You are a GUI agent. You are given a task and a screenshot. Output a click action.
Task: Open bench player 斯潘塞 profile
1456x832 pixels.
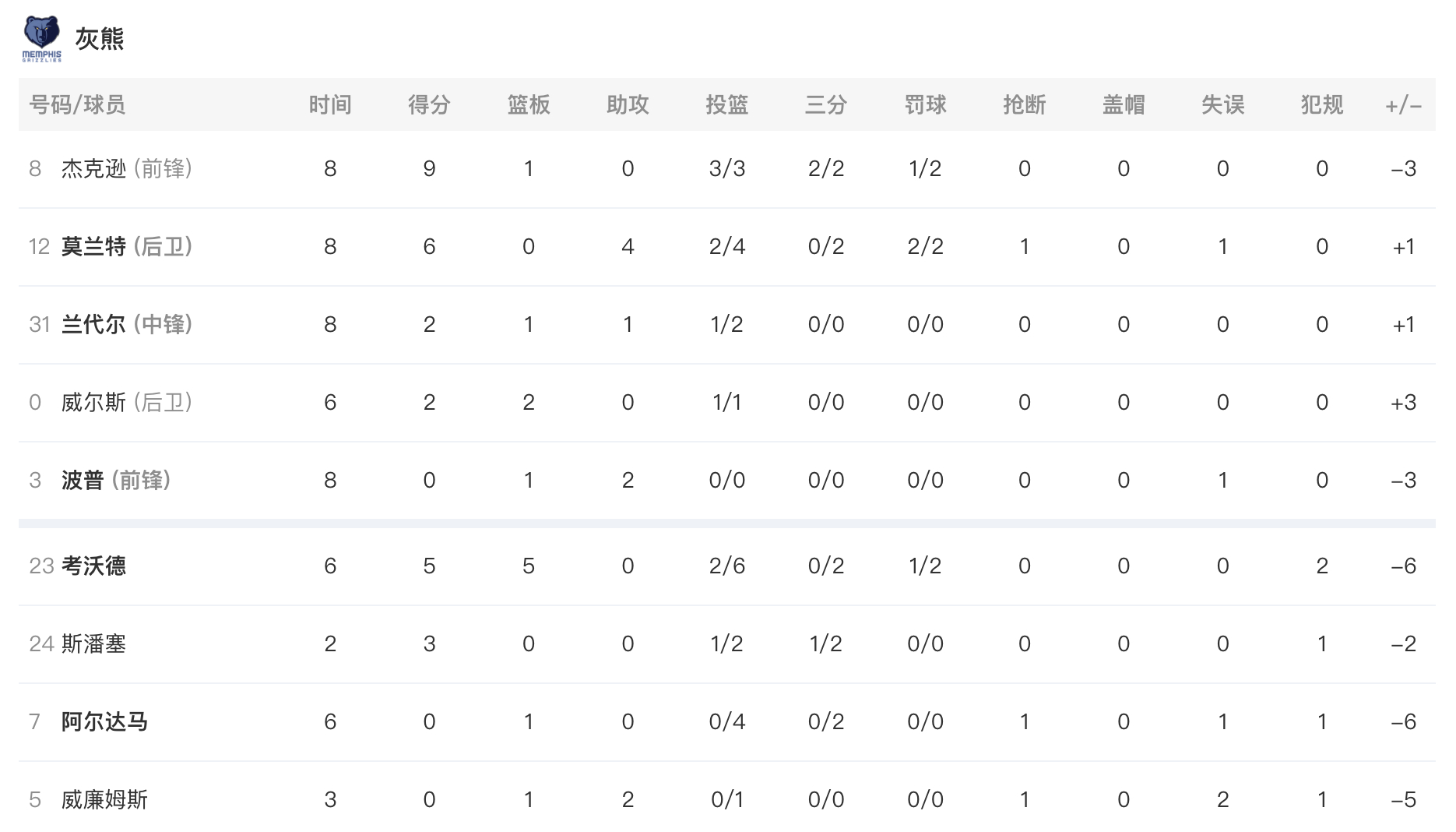tap(93, 643)
